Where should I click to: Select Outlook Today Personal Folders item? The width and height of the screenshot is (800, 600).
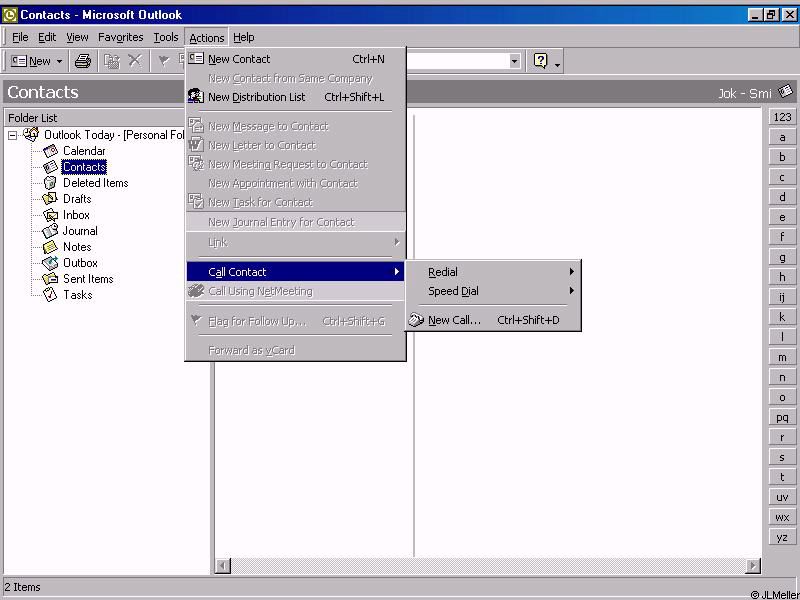114,135
